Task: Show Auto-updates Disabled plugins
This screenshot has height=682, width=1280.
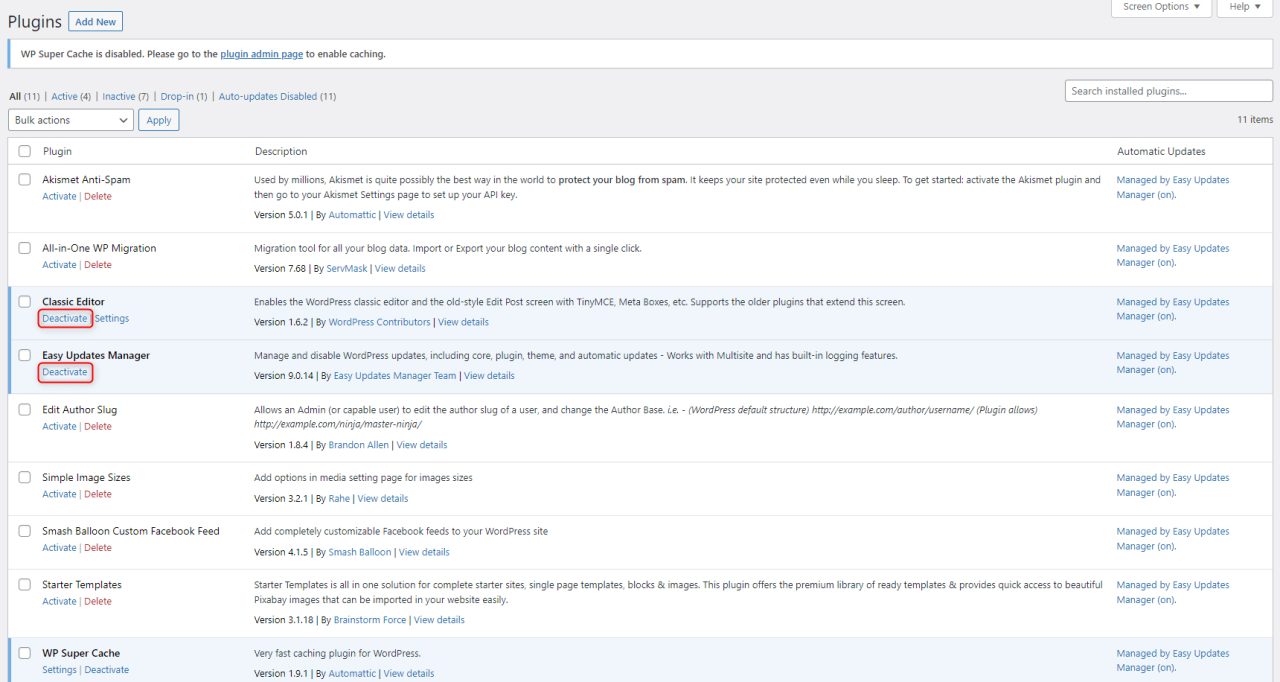Action: [269, 96]
